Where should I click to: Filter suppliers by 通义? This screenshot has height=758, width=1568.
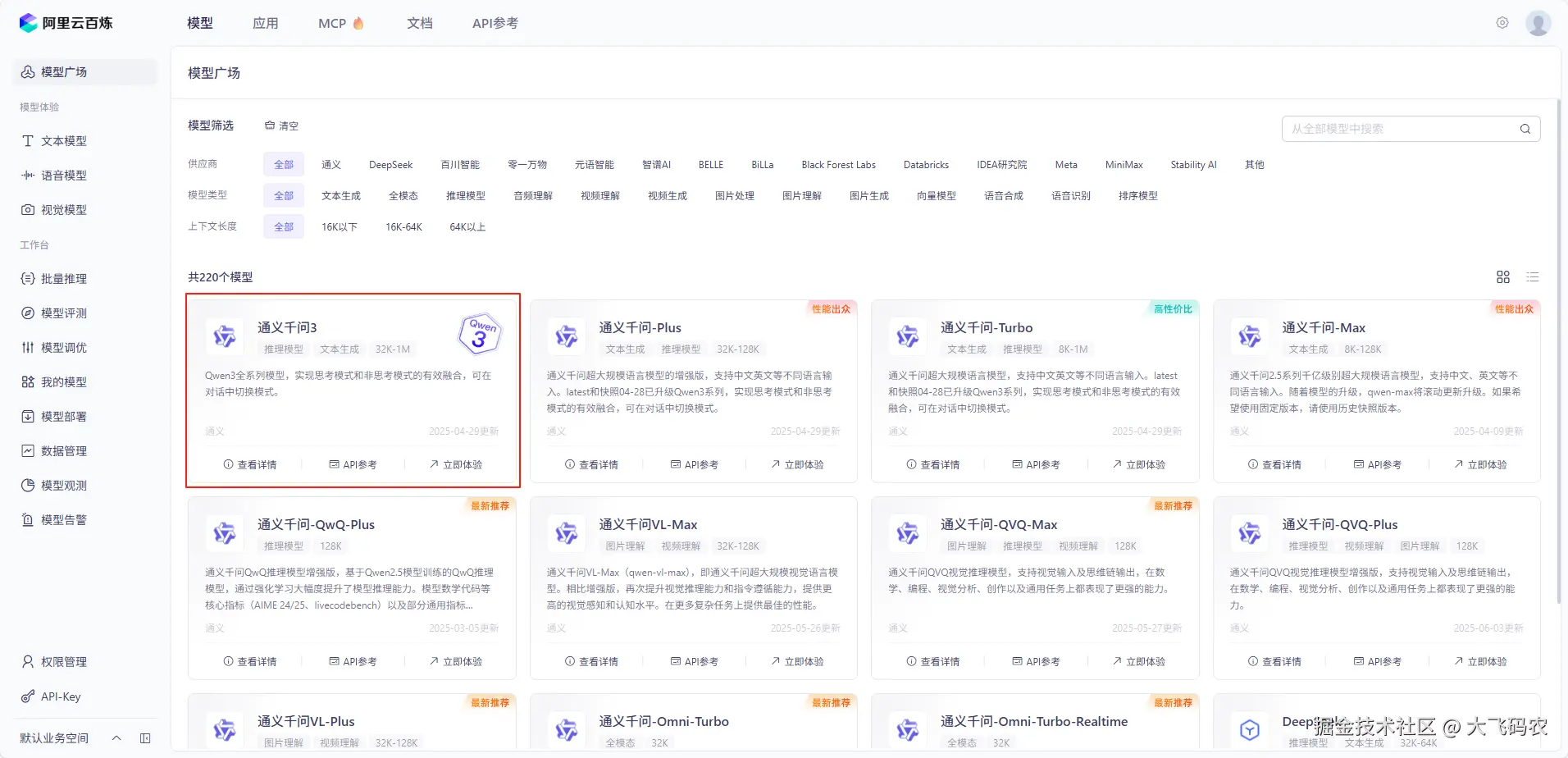[331, 165]
